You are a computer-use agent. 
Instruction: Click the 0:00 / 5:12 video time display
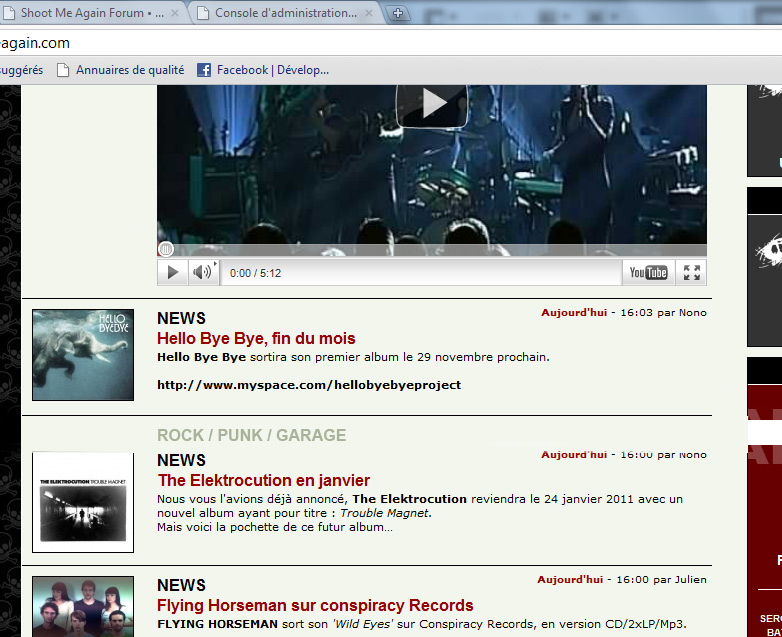point(255,273)
